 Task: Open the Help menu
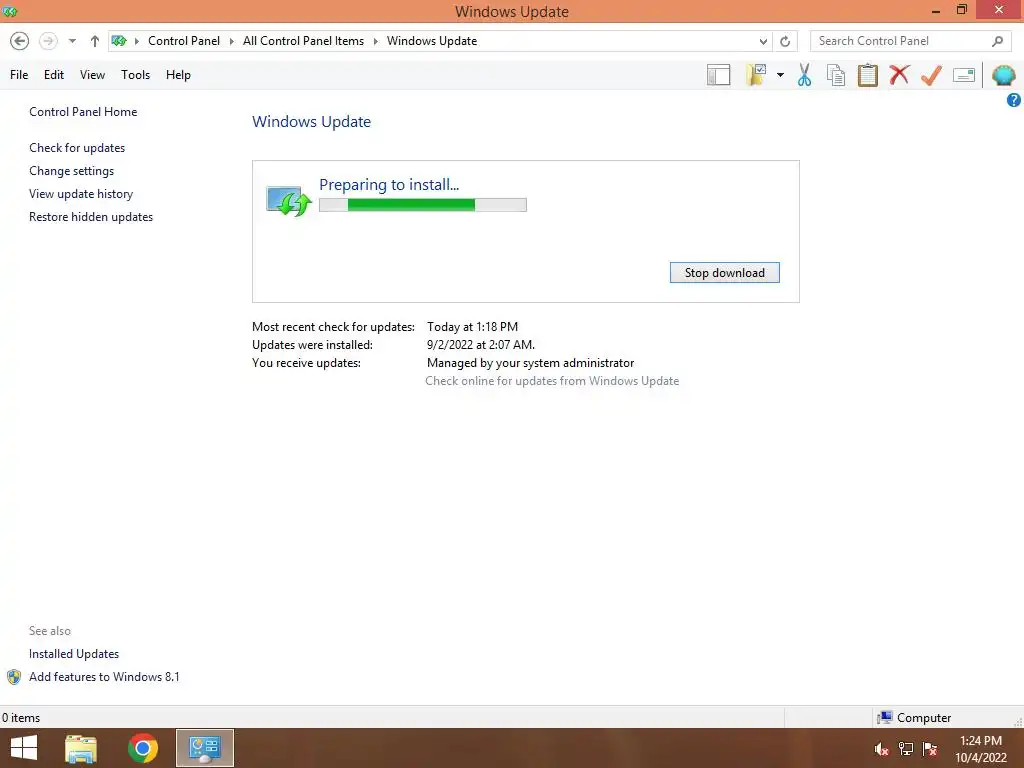tap(178, 74)
